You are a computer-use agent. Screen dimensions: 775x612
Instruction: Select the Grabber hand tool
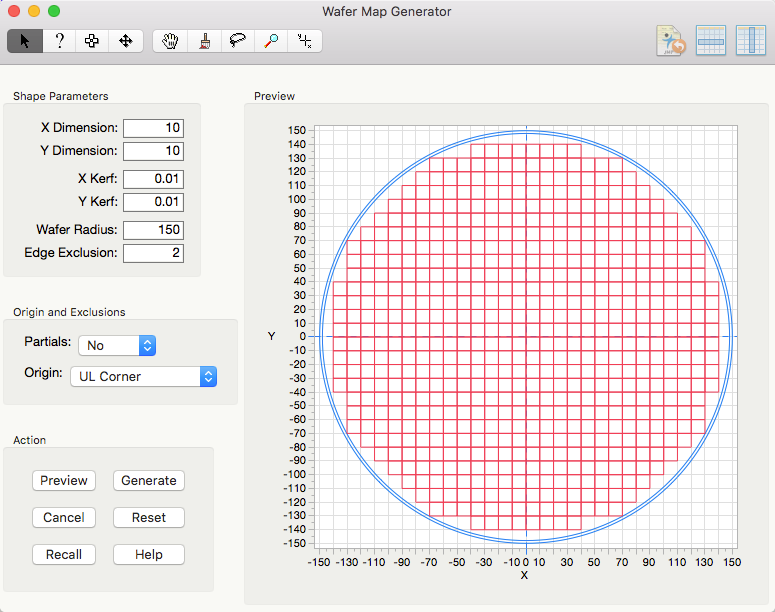tap(170, 41)
